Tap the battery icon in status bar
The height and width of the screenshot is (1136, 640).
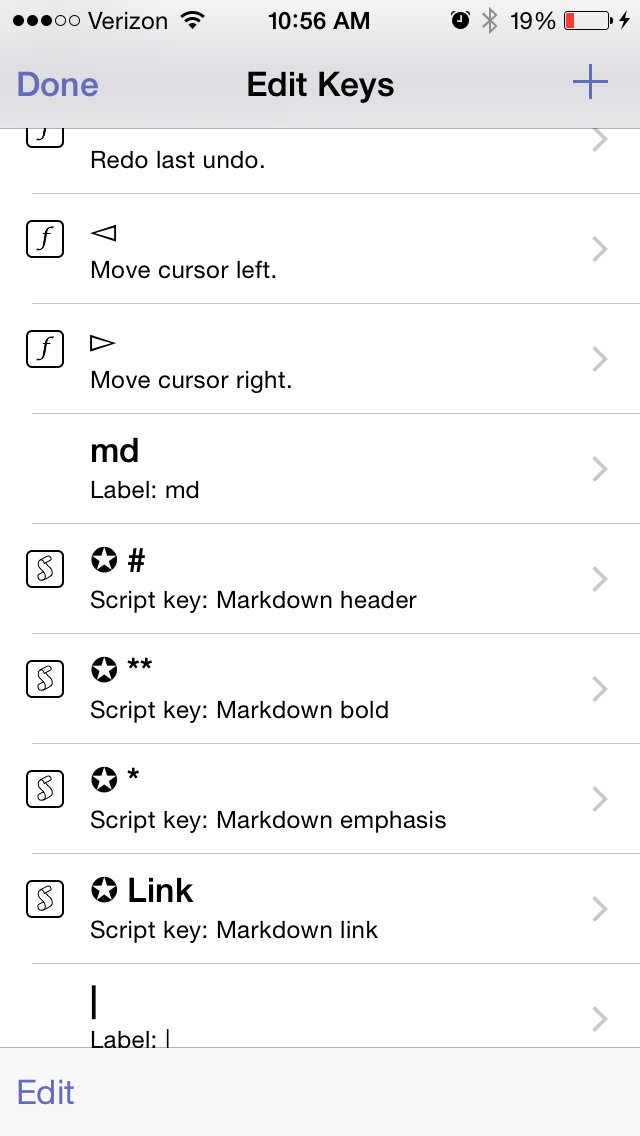coord(588,20)
